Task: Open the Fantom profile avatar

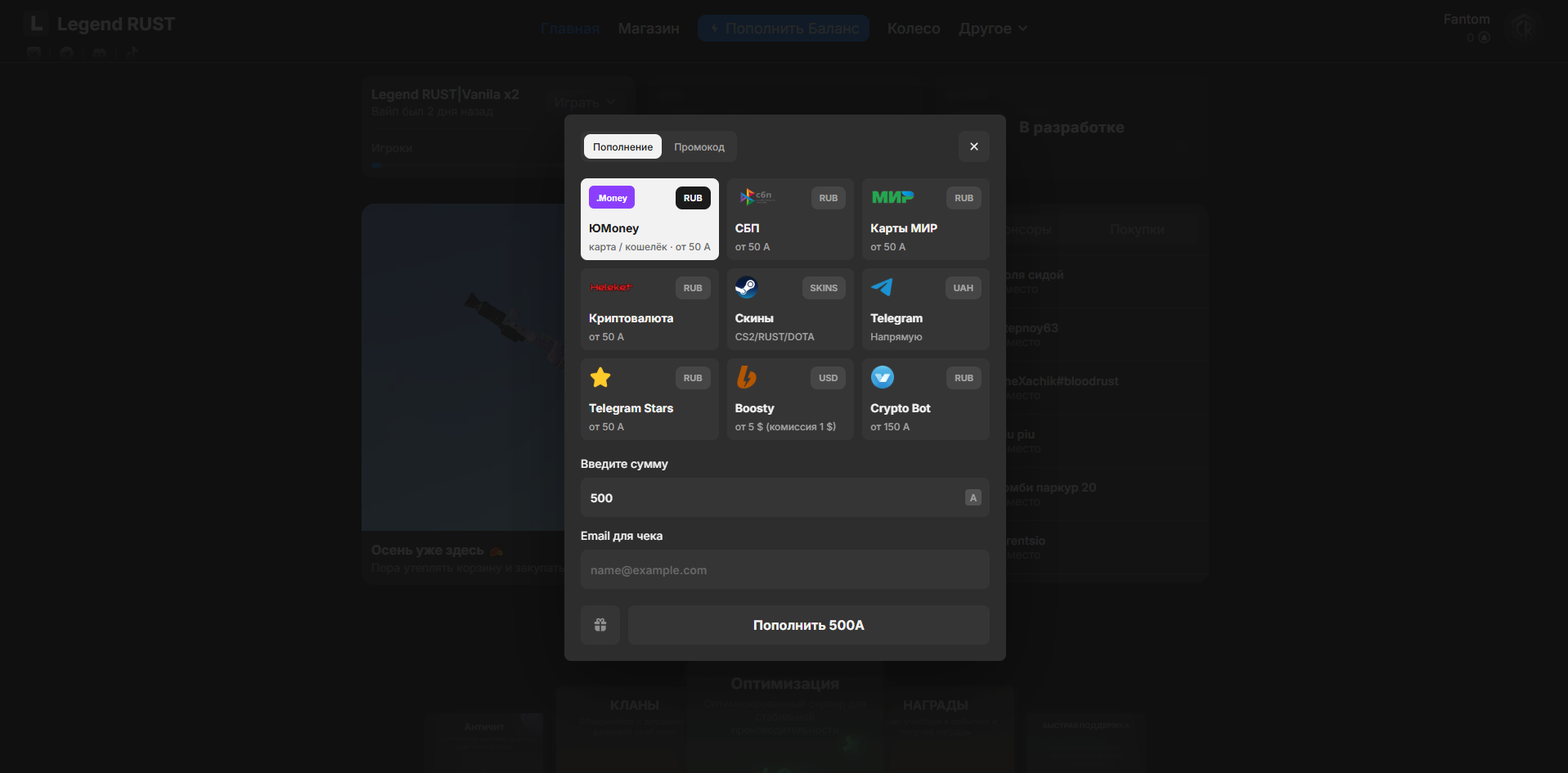Action: point(1522,28)
